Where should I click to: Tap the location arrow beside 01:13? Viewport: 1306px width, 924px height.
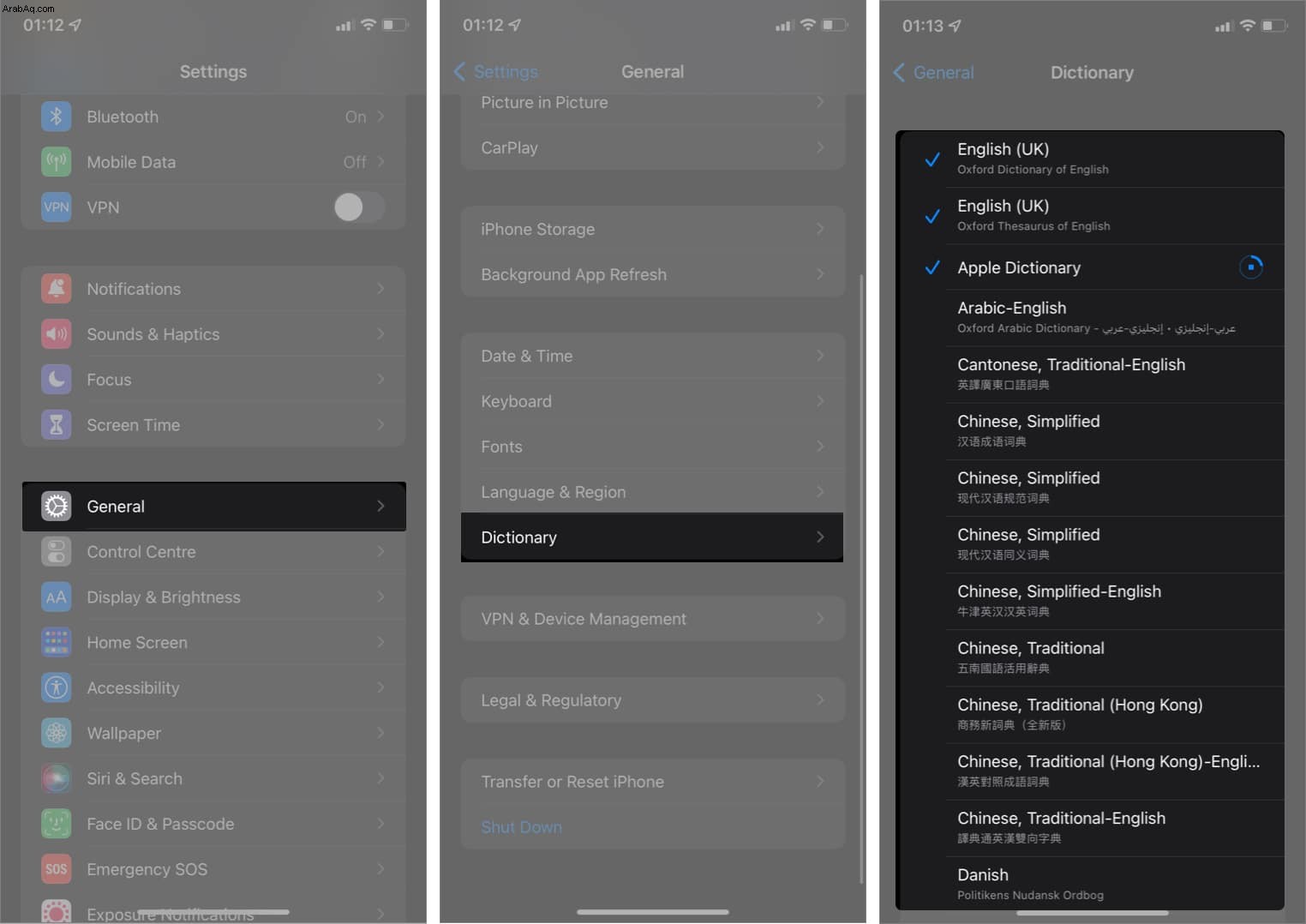(x=955, y=26)
